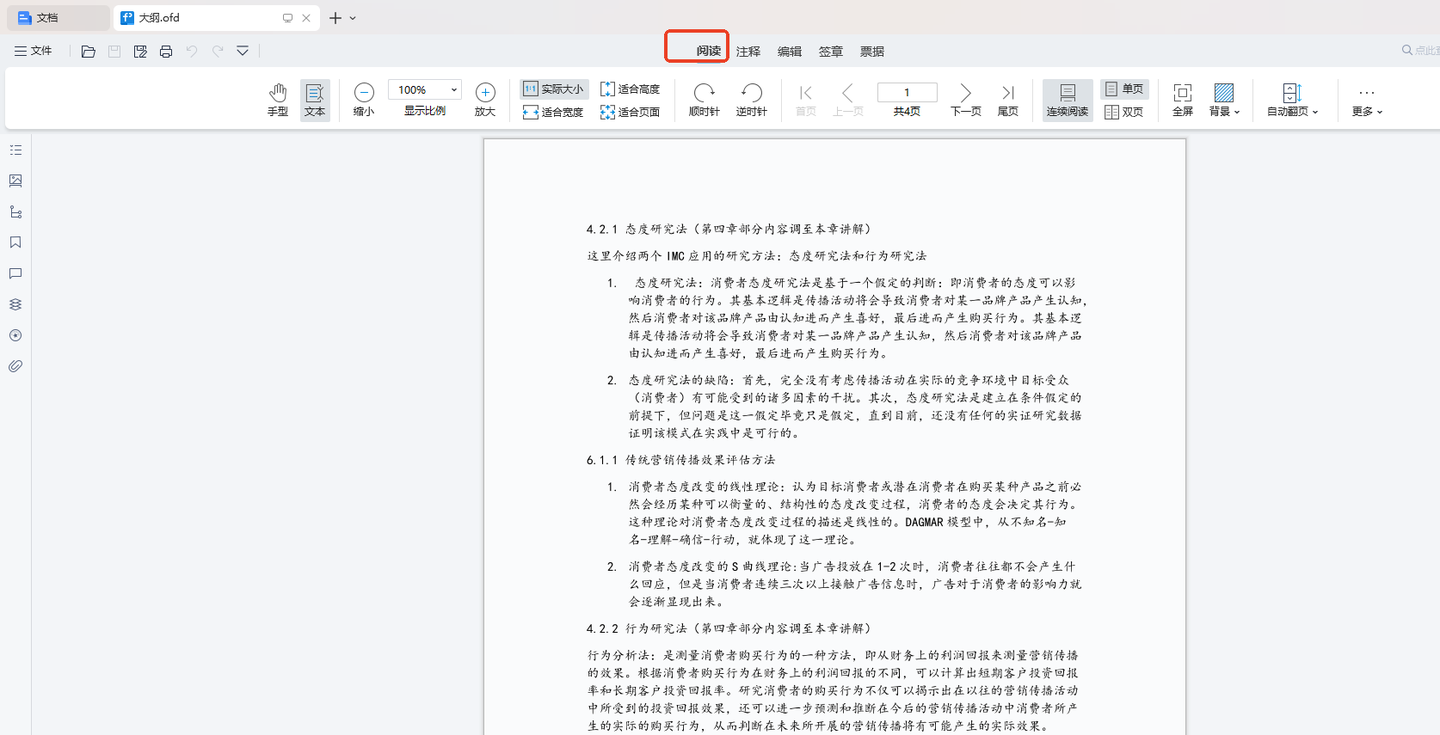Switch to two-page view 双页

[1124, 110]
